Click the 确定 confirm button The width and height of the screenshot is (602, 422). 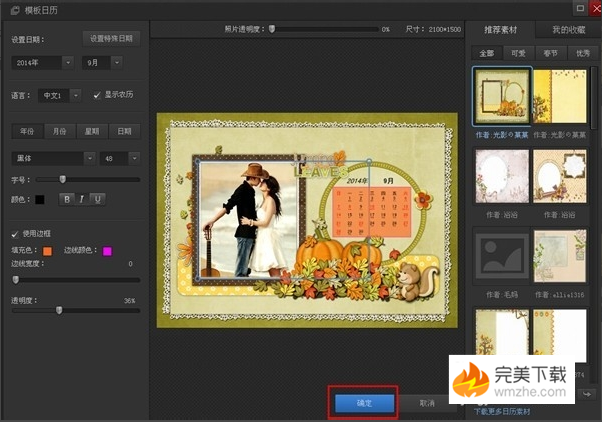pyautogui.click(x=364, y=402)
